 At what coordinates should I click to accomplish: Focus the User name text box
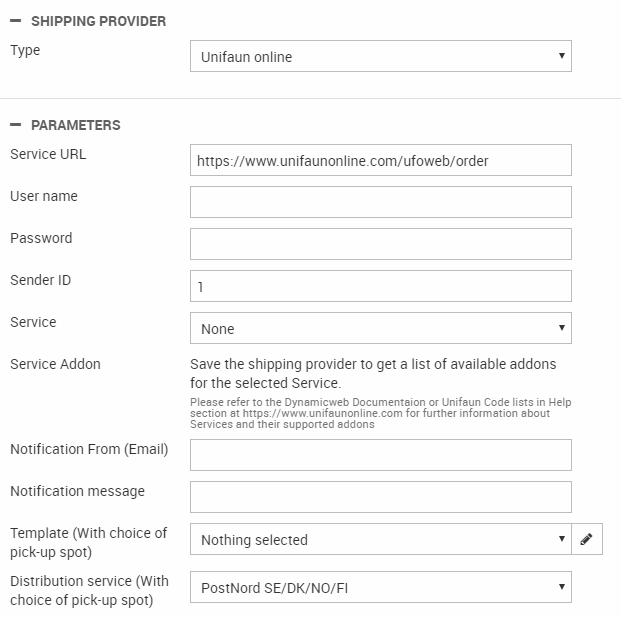380,203
